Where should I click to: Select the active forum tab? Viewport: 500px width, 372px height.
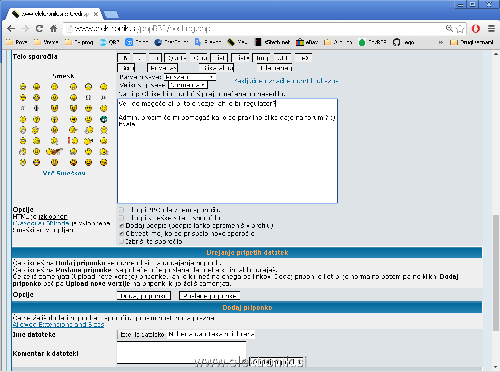click(x=53, y=14)
